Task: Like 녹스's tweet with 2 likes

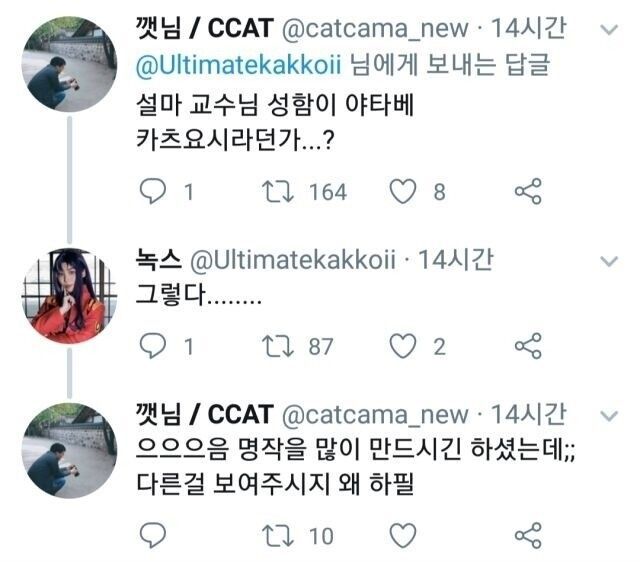Action: 403,346
